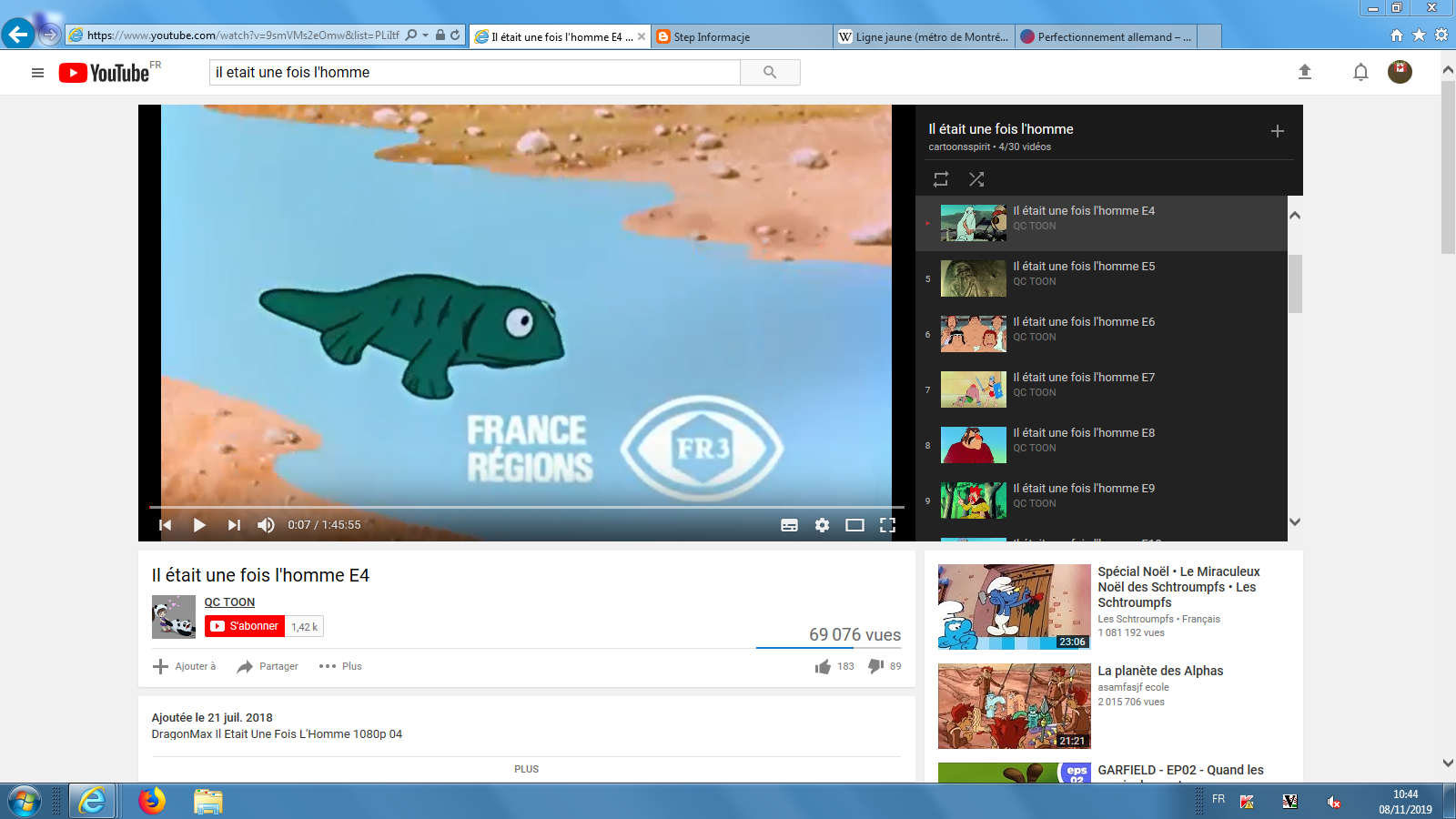This screenshot has height=819, width=1456.
Task: Select playlist item Il était une fois l'homme E6
Action: coord(1101,334)
